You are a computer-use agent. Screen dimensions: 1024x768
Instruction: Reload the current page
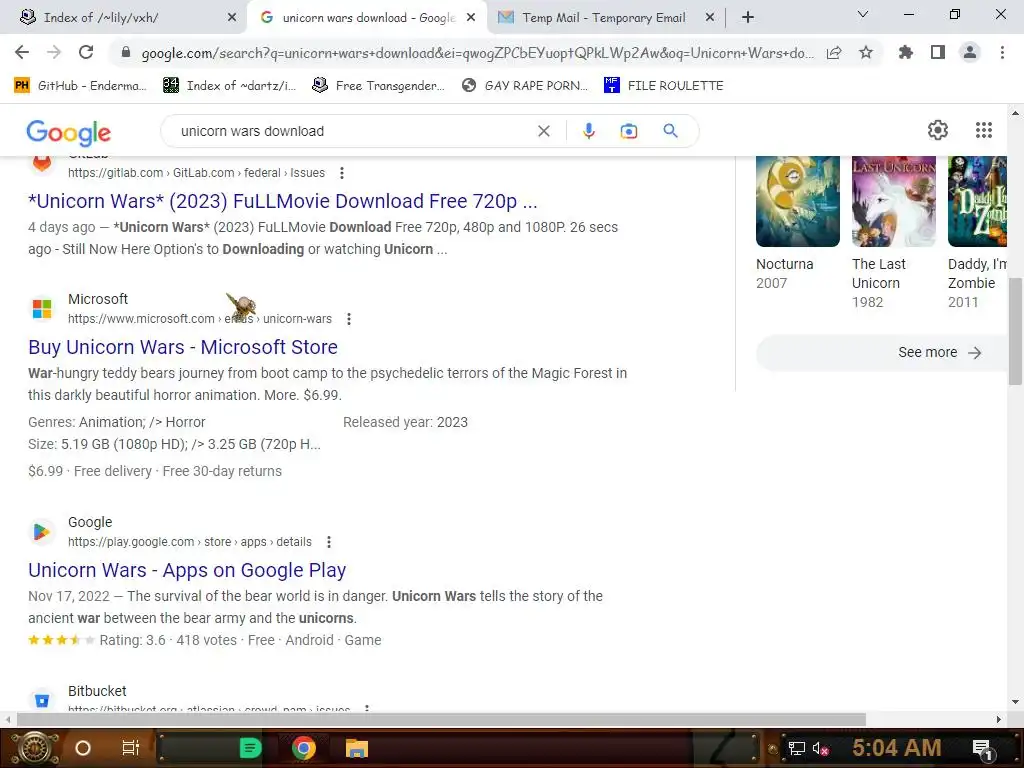[x=86, y=52]
